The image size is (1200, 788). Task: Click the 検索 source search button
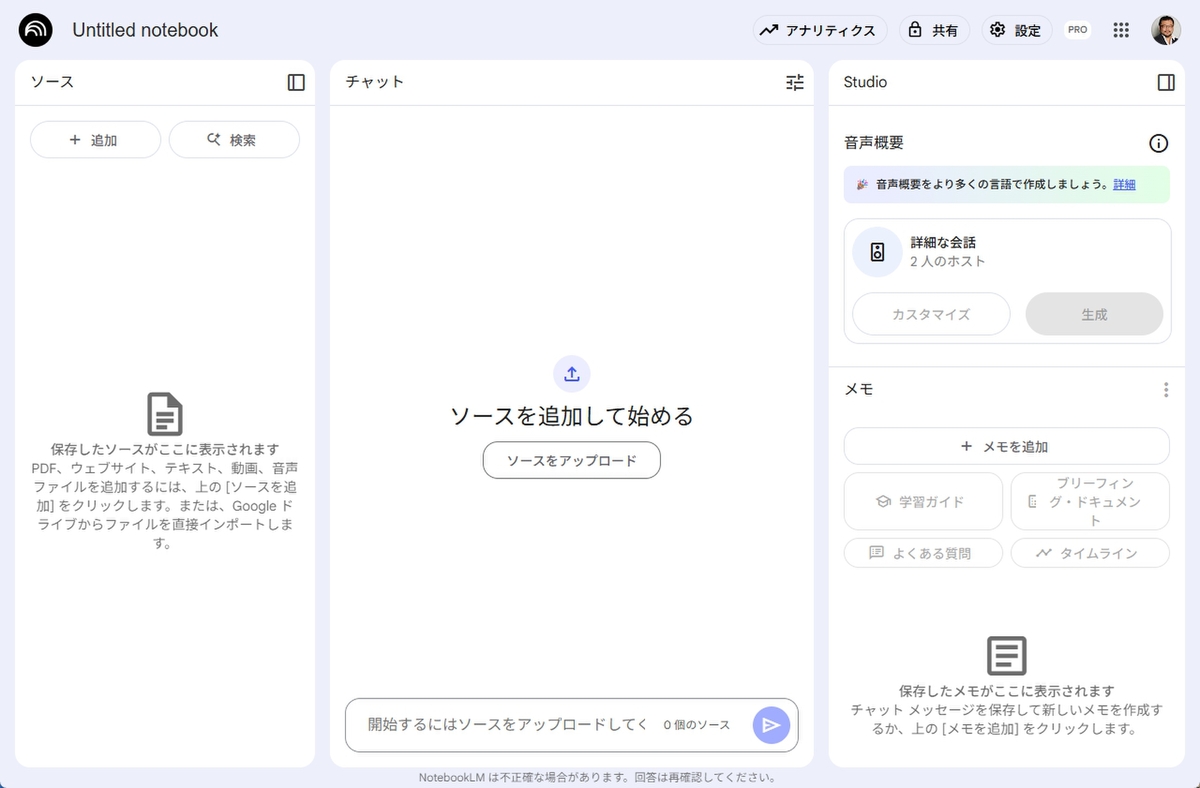click(234, 140)
